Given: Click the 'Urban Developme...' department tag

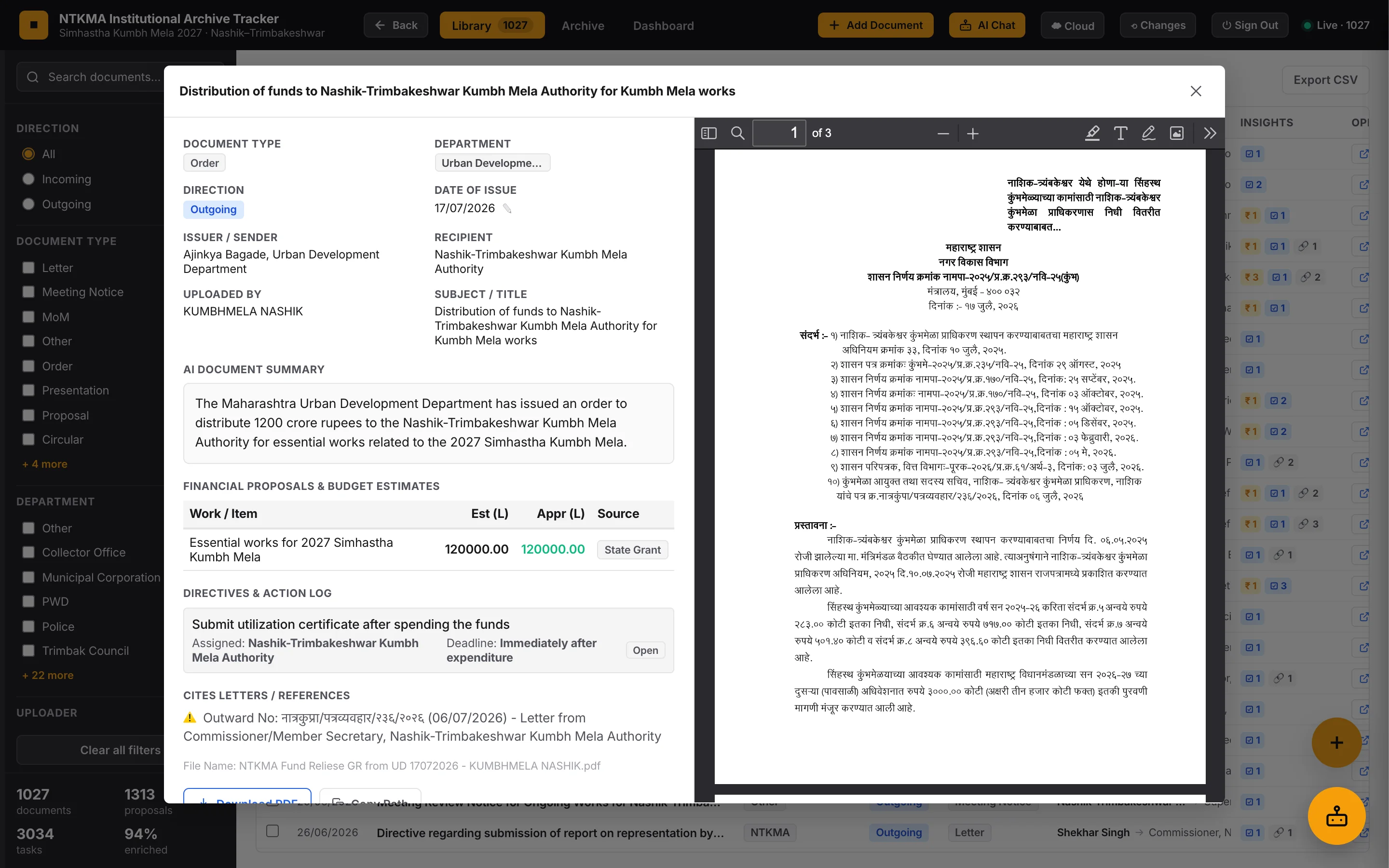Looking at the screenshot, I should click(x=492, y=163).
